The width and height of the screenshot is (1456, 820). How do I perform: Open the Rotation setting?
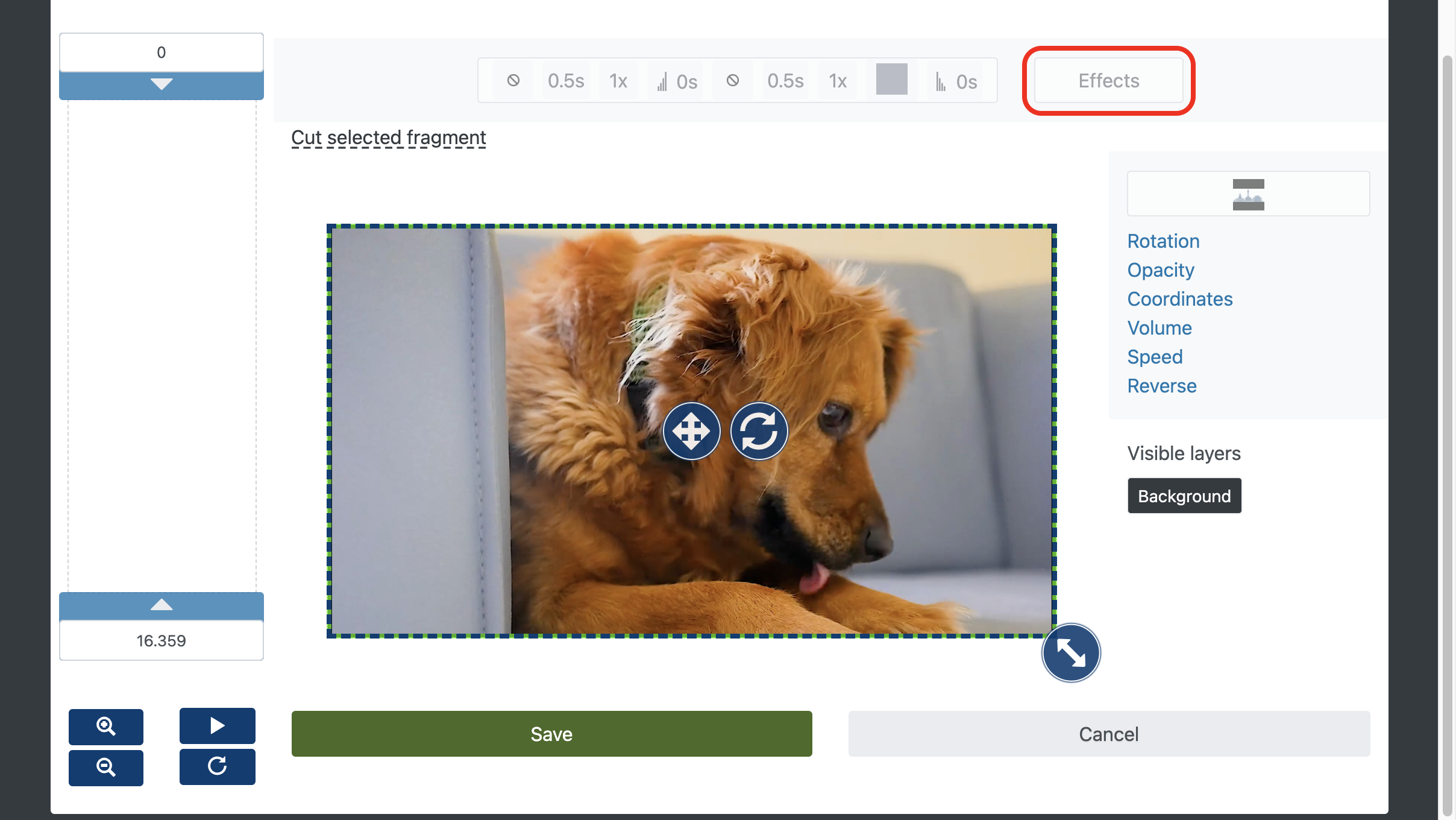[1163, 241]
